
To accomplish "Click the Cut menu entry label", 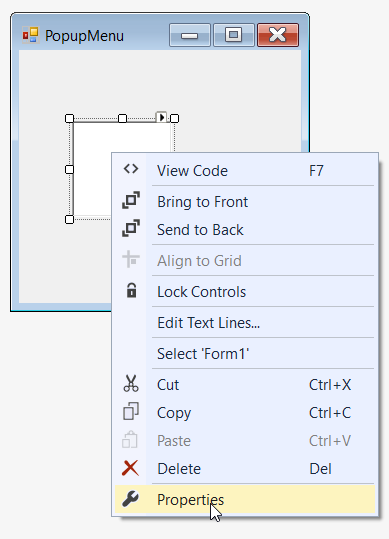I will [x=168, y=385].
